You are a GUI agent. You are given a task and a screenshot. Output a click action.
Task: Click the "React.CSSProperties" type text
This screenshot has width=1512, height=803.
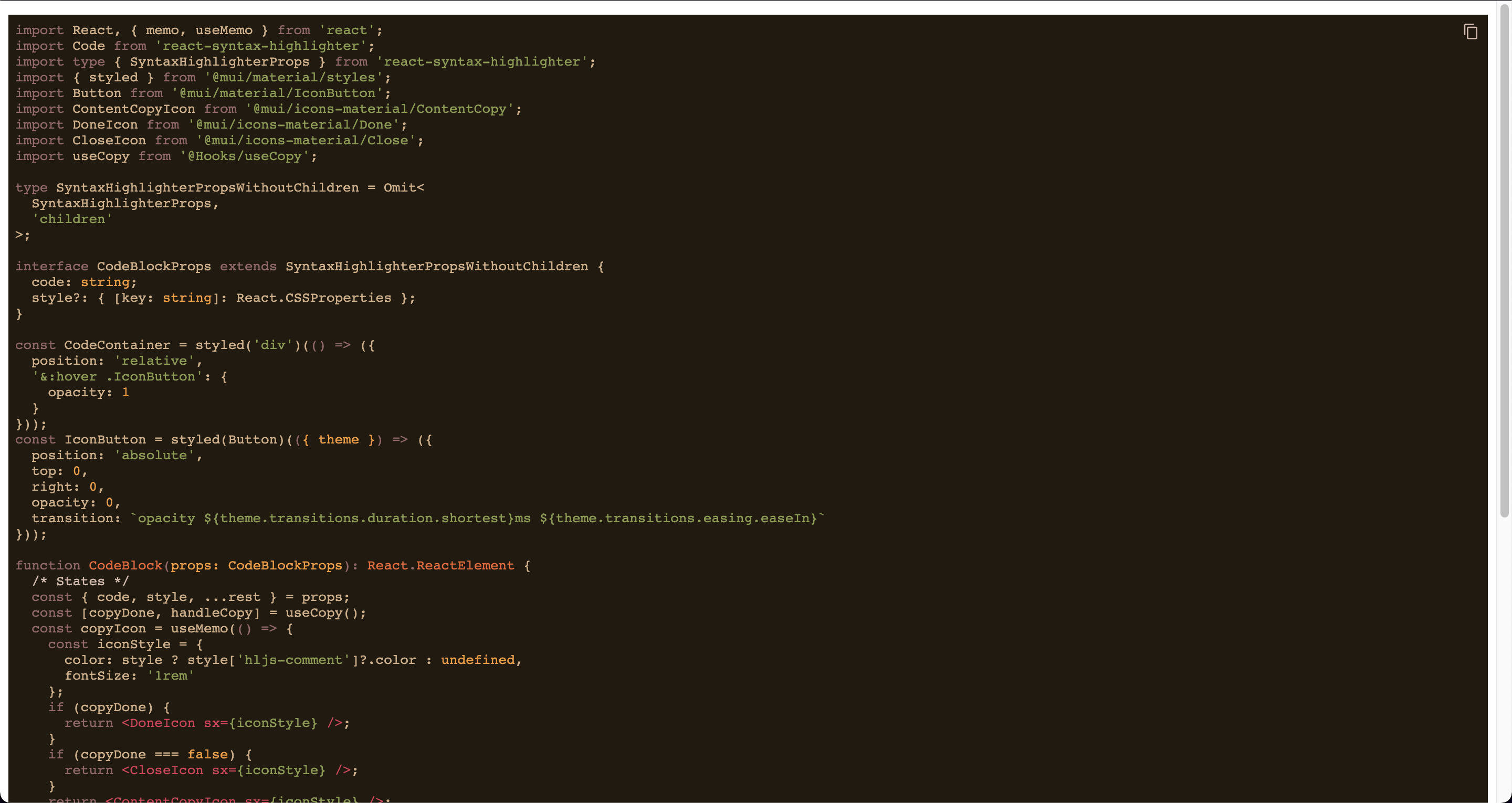click(x=313, y=298)
